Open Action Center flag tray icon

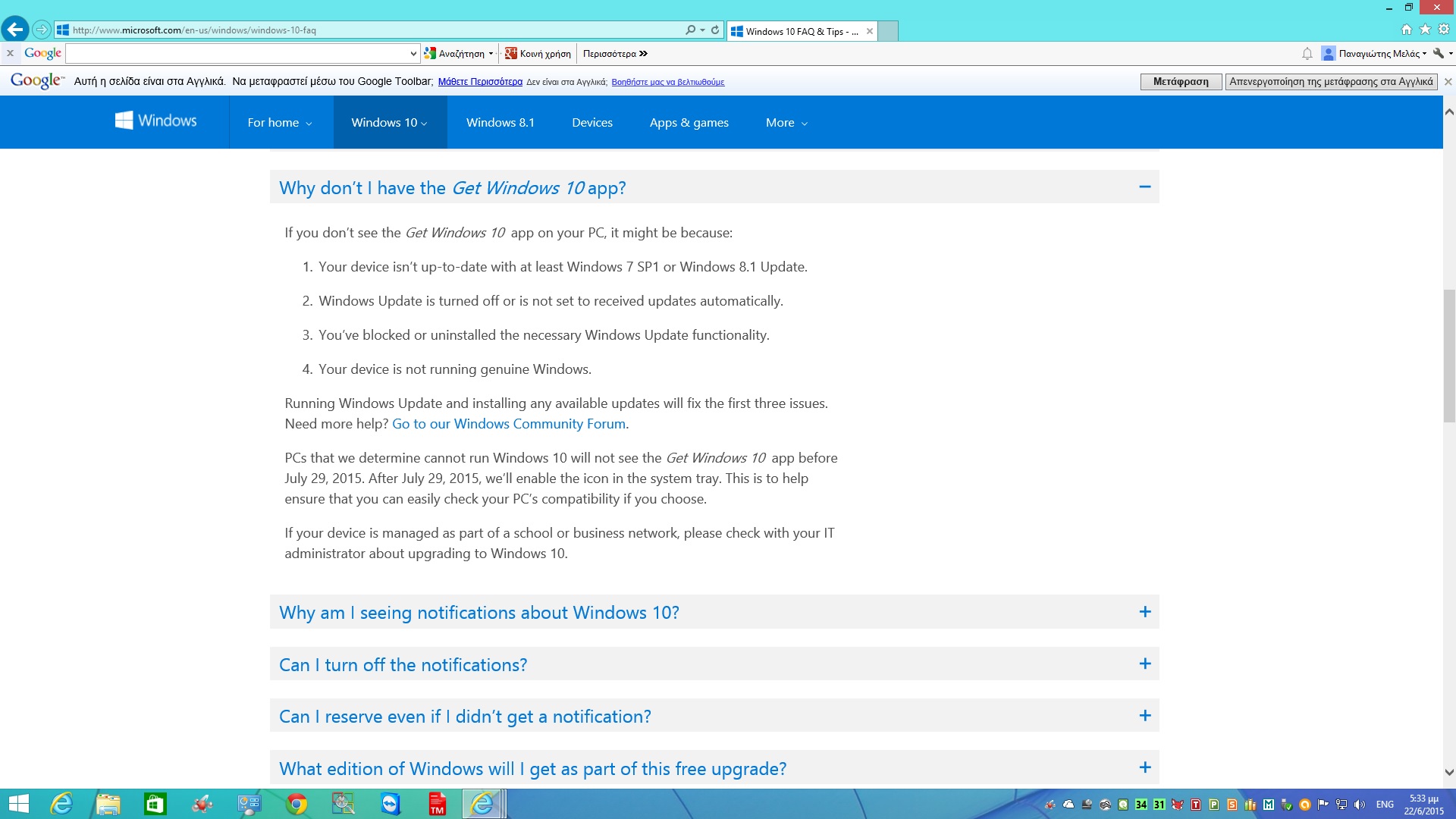1323,805
